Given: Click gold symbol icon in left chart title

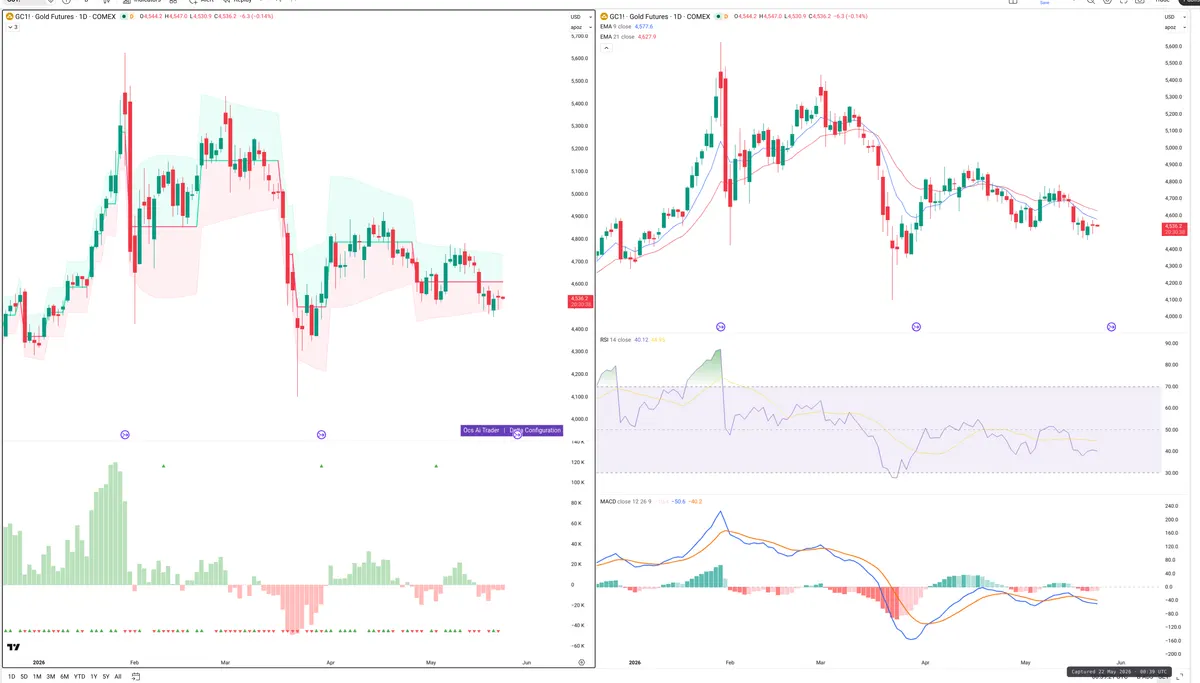Looking at the screenshot, I should pos(9,17).
